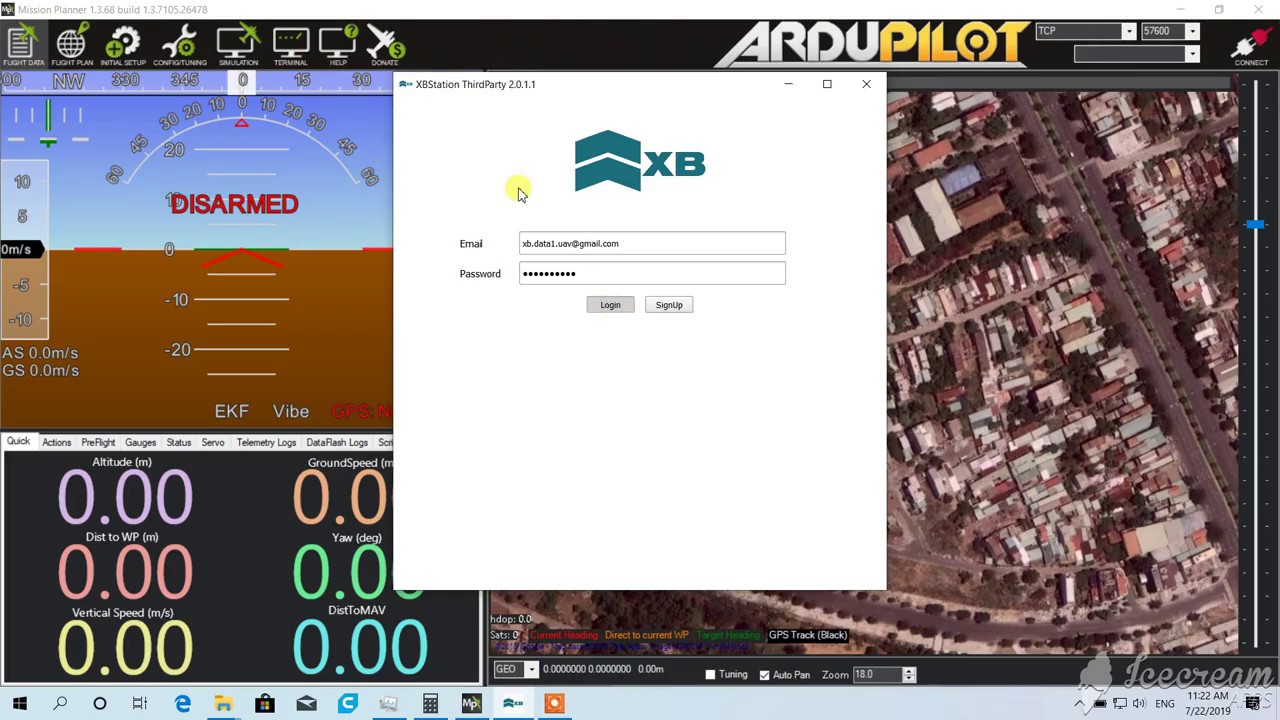
Task: Open Initial Setup screen
Action: [x=123, y=46]
